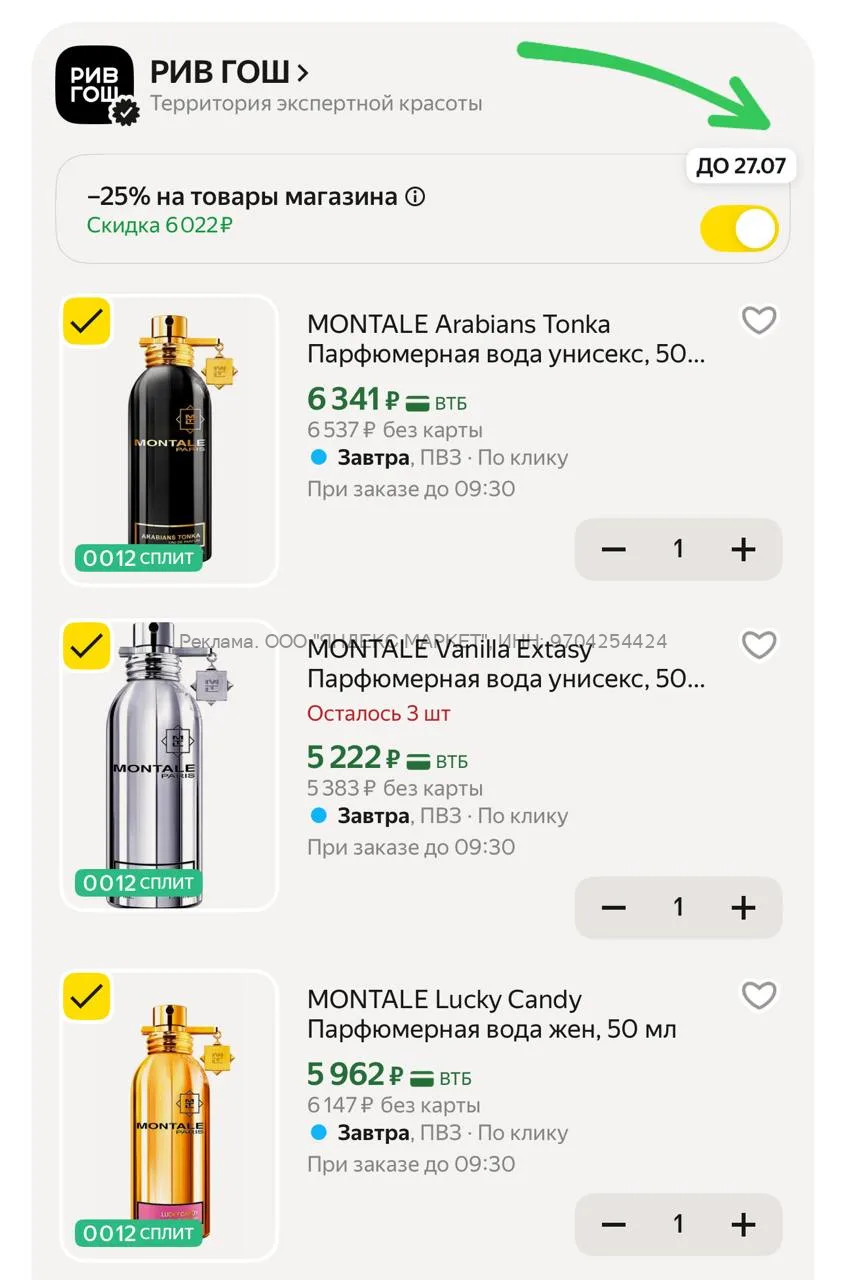
Task: Toggle the −25% store discount switch
Action: click(x=740, y=229)
